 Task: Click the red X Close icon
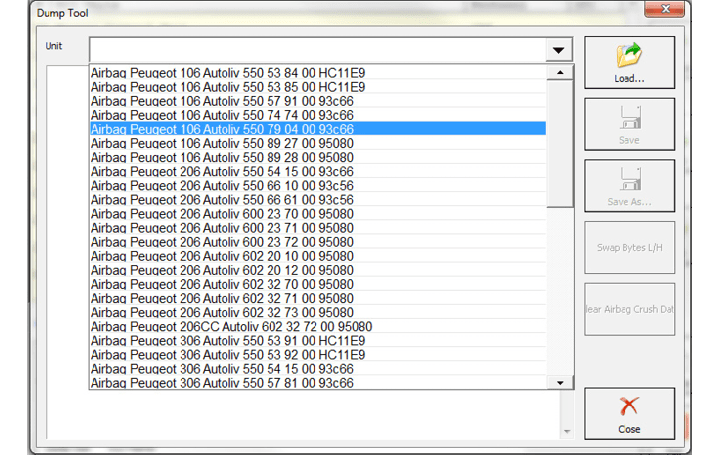(x=629, y=407)
